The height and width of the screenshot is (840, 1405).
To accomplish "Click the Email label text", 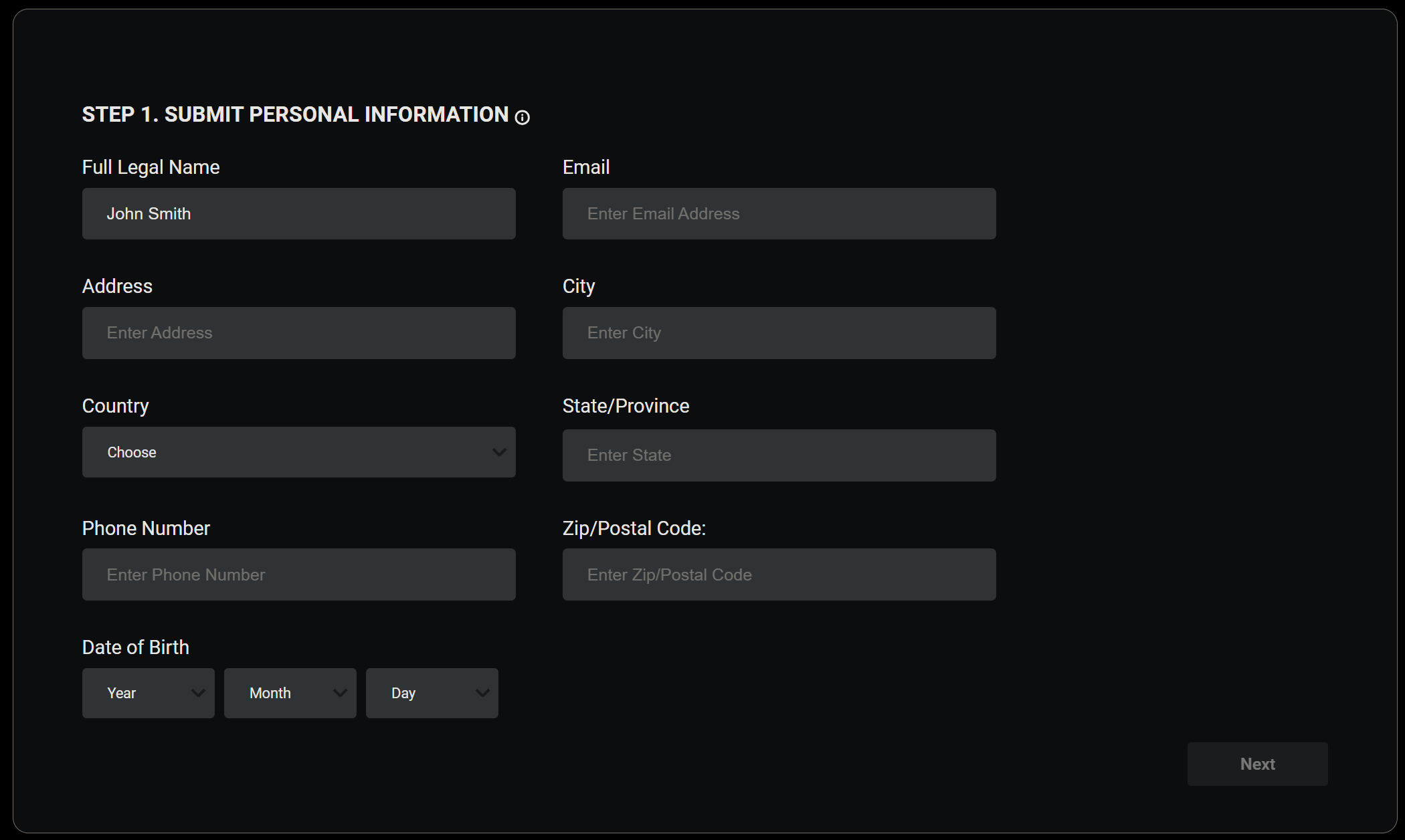I will point(585,167).
